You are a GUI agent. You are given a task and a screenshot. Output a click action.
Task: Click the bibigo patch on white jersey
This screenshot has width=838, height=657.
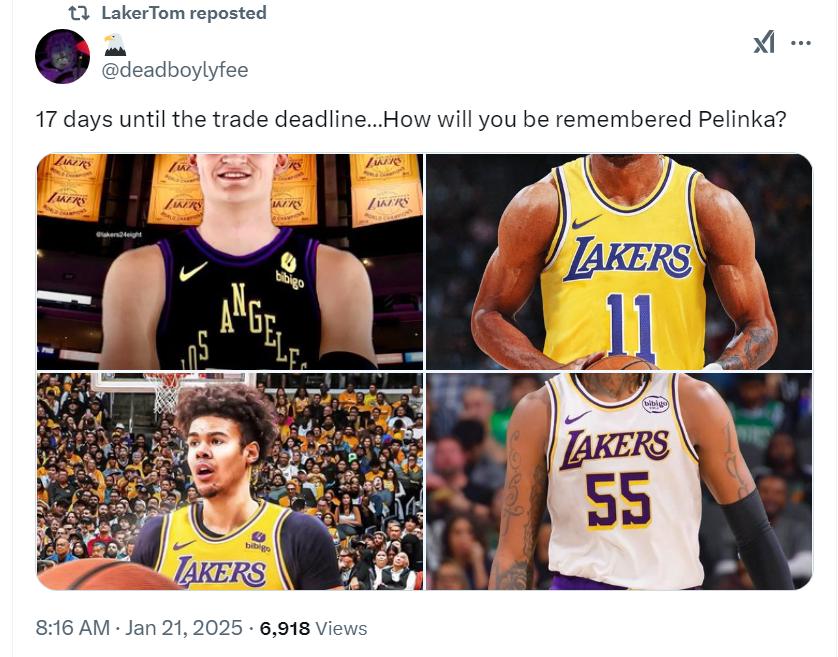click(x=655, y=404)
